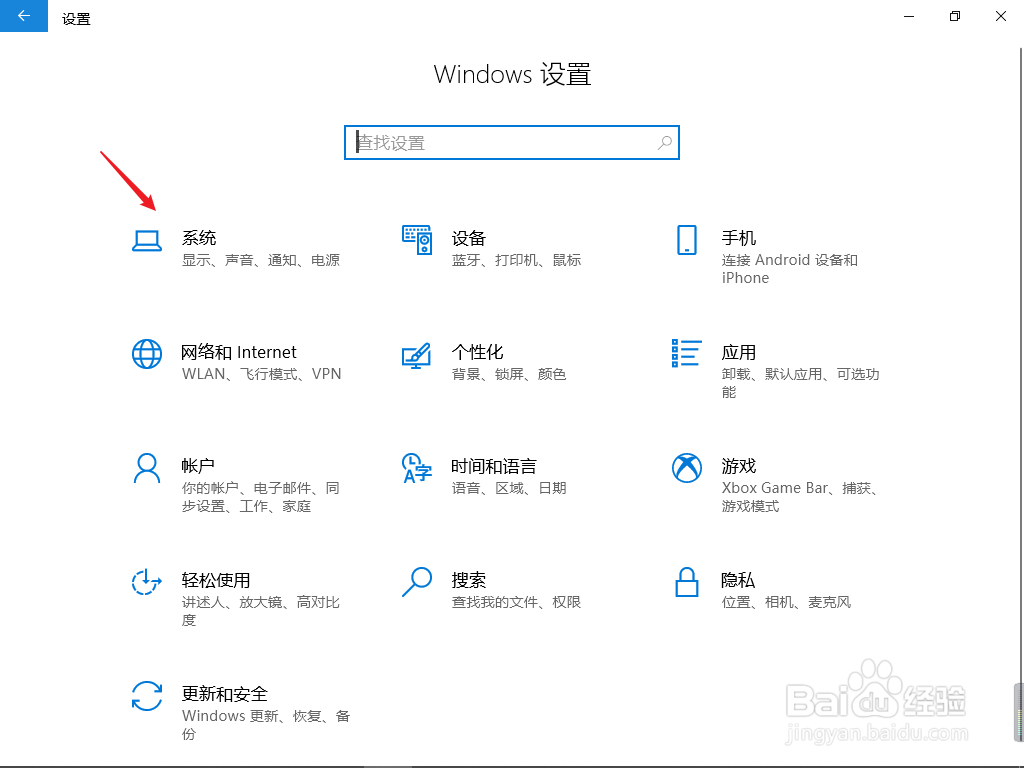The width and height of the screenshot is (1024, 768).
Task: Click text 卸载、默认应用、可选功能
Action: [800, 383]
